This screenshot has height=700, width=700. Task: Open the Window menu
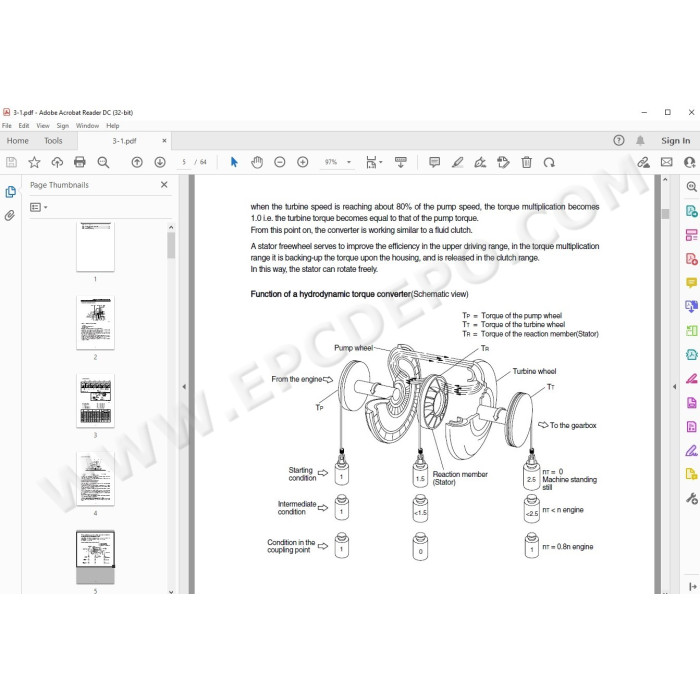coord(87,126)
